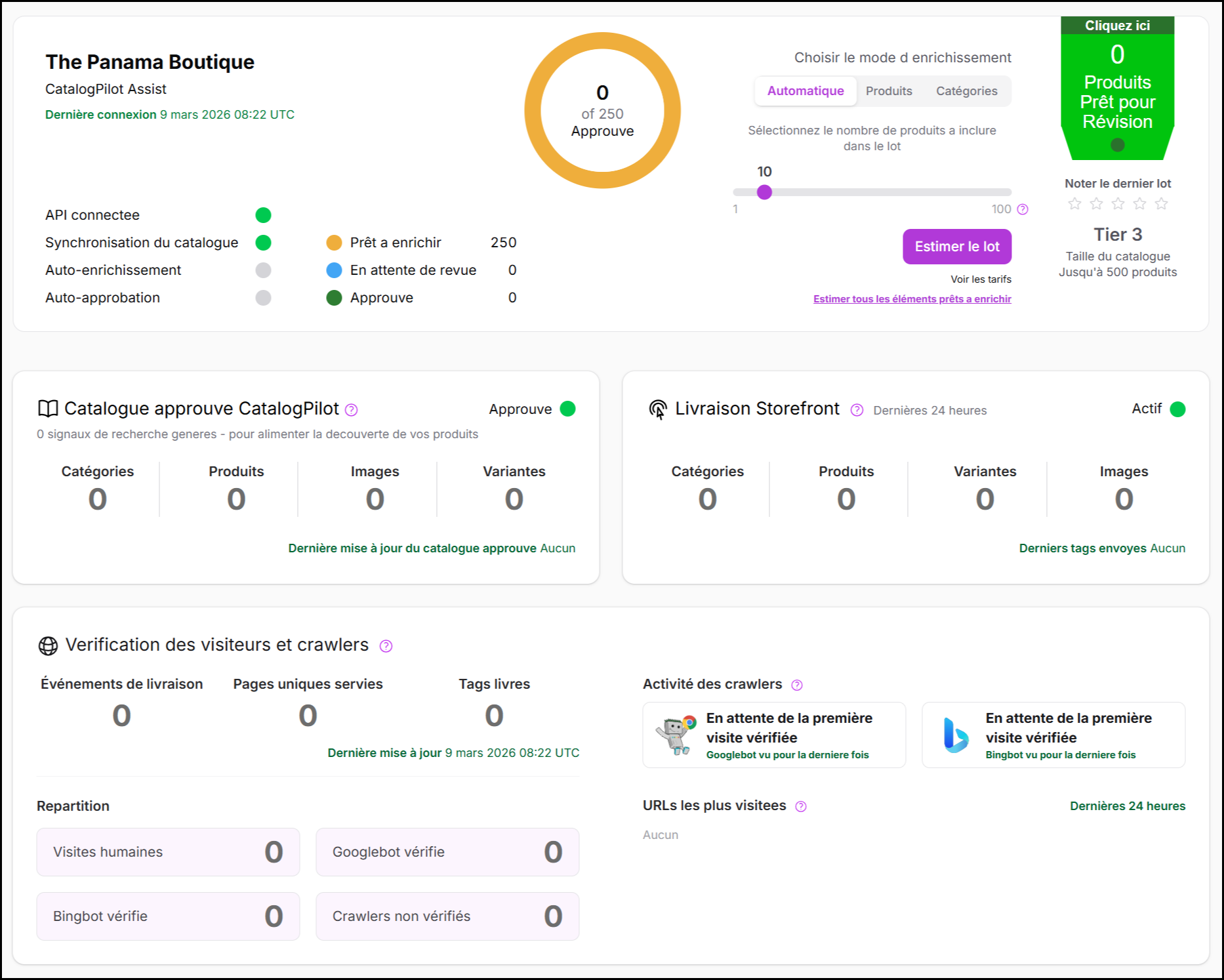Click the batch size slider handle

(764, 192)
